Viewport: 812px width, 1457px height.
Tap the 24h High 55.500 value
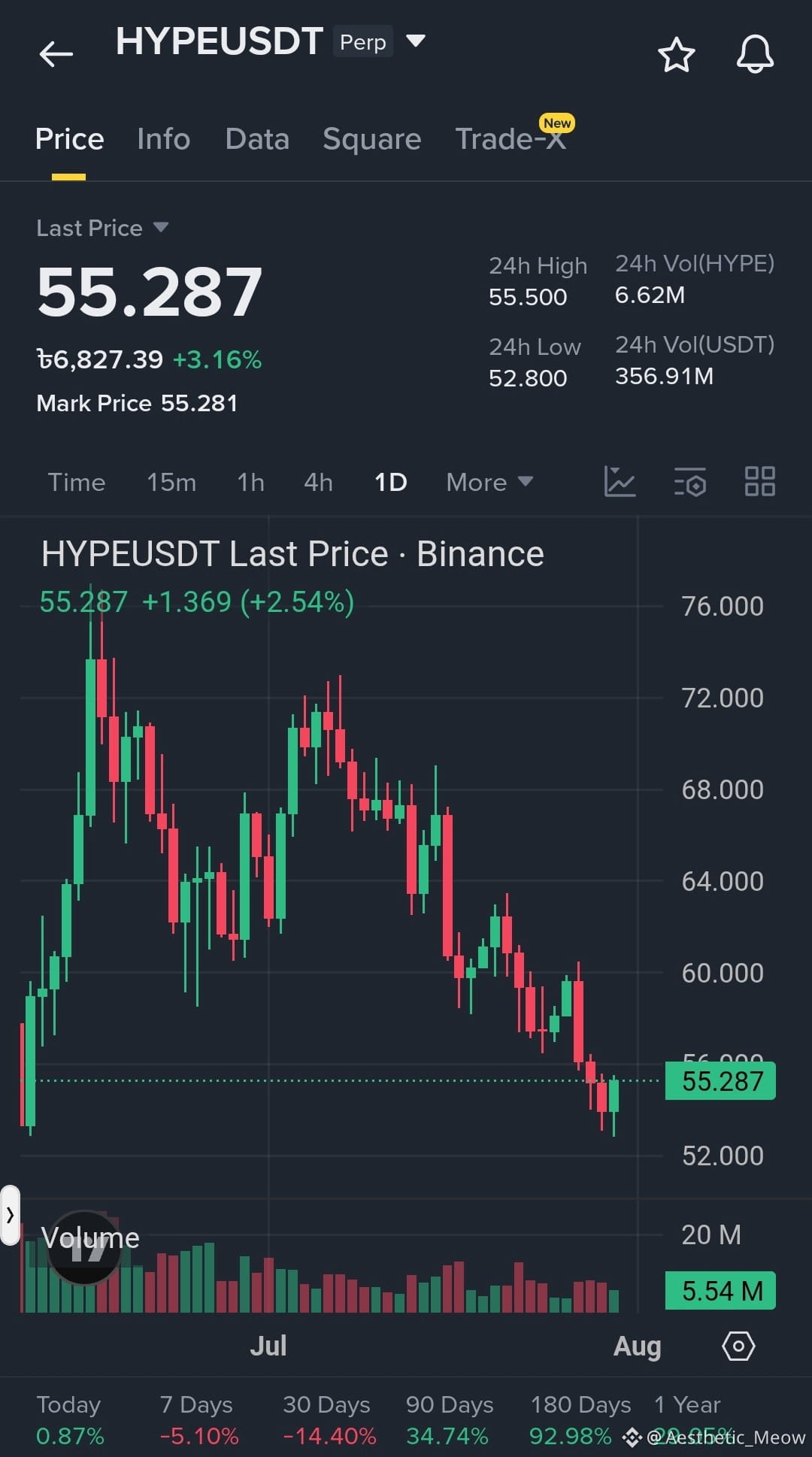click(528, 297)
